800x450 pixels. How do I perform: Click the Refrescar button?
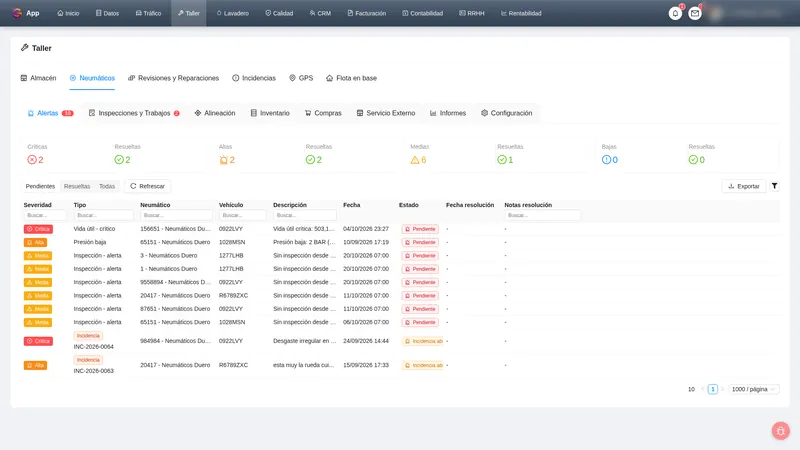coord(147,186)
